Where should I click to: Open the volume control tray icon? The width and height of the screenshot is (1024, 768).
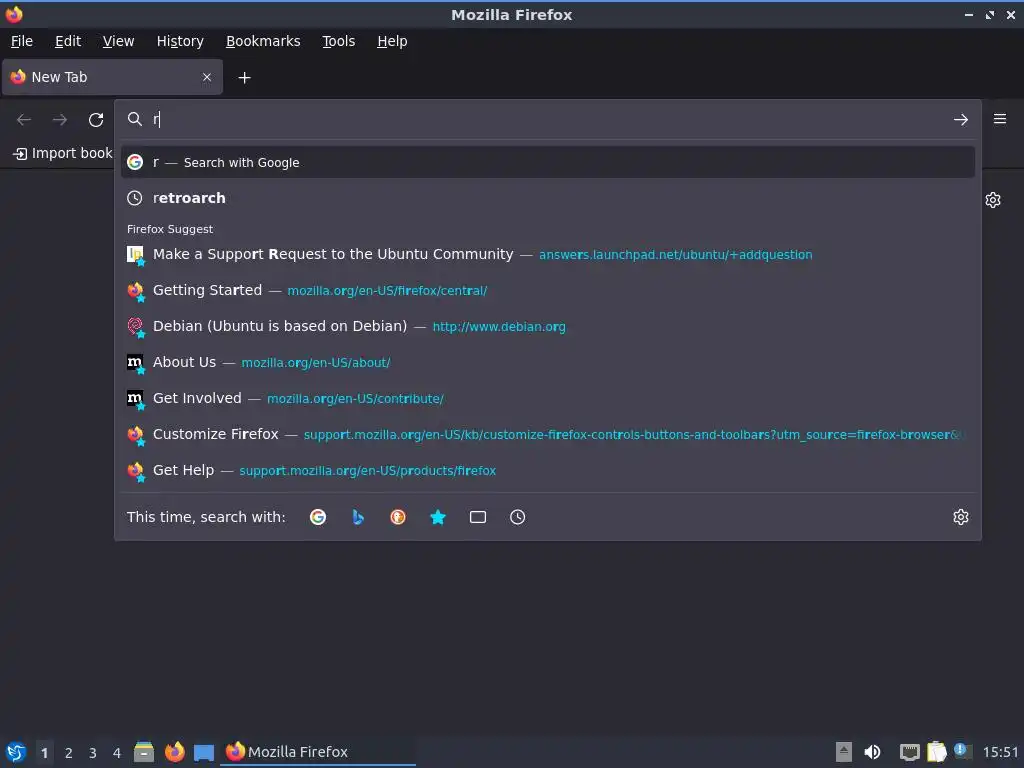[872, 752]
